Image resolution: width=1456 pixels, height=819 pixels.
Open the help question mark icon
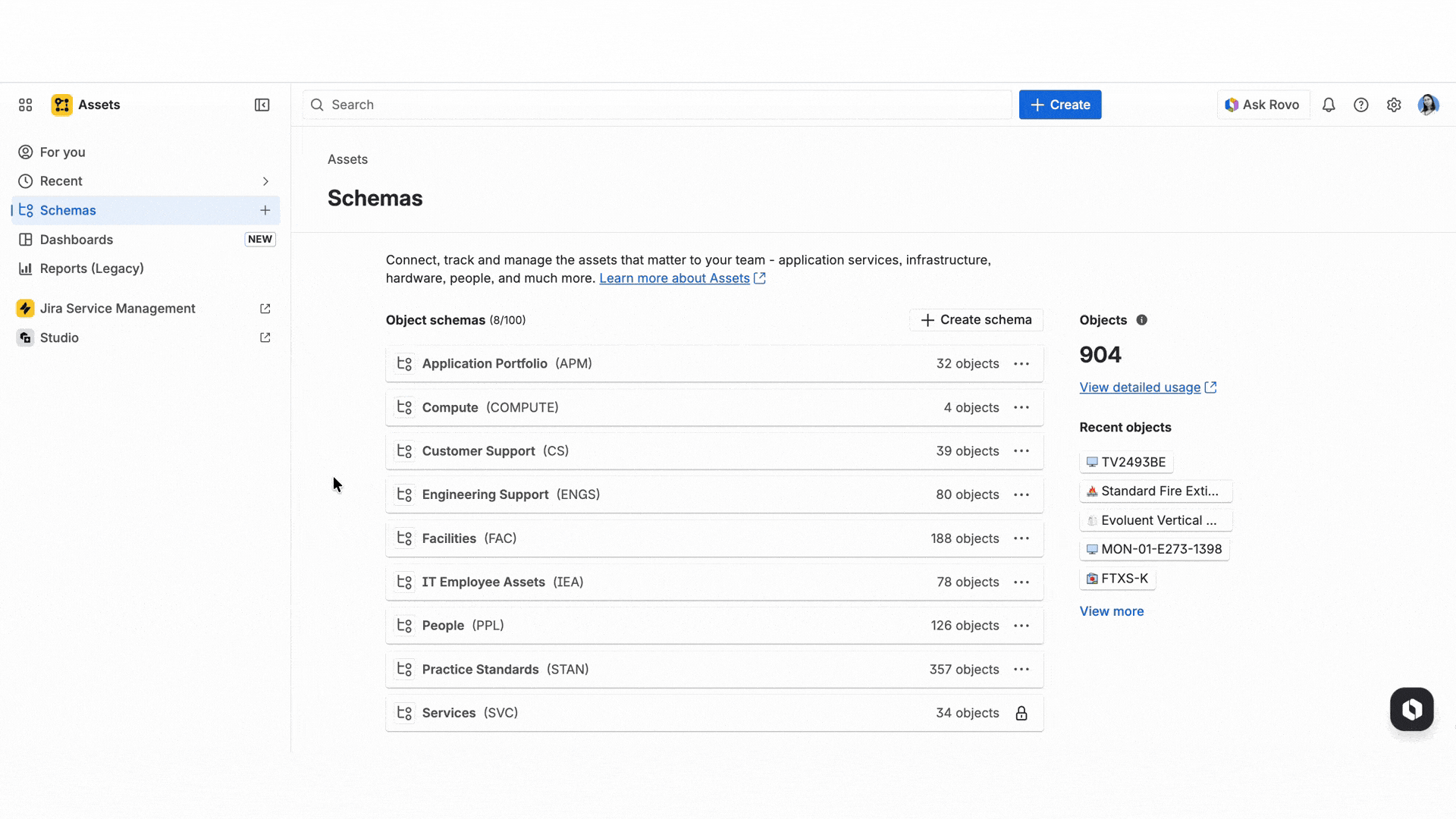(1361, 105)
